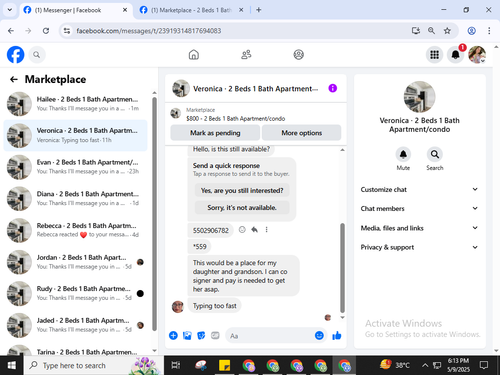The image size is (500, 375).
Task: Open the Groups icon in top navigation
Action: pos(298,55)
